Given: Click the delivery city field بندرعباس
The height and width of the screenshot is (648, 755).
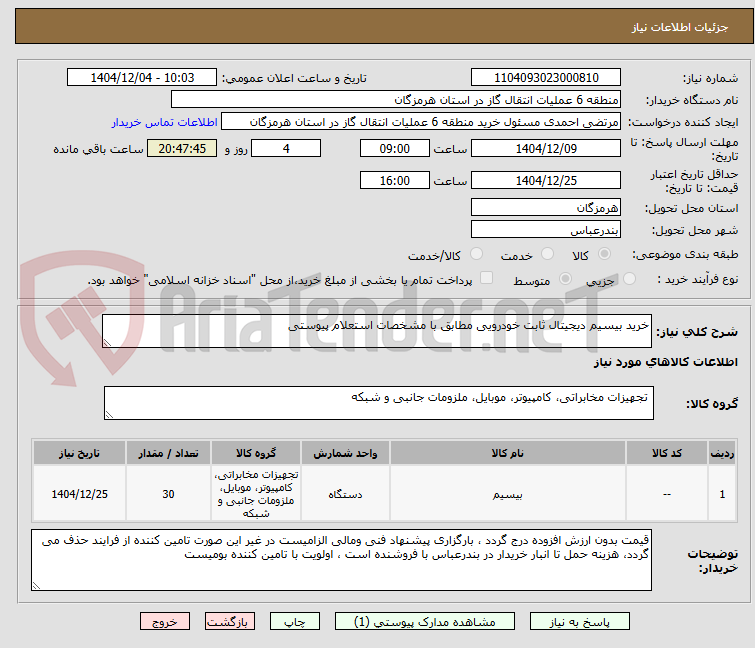Looking at the screenshot, I should click(546, 230).
